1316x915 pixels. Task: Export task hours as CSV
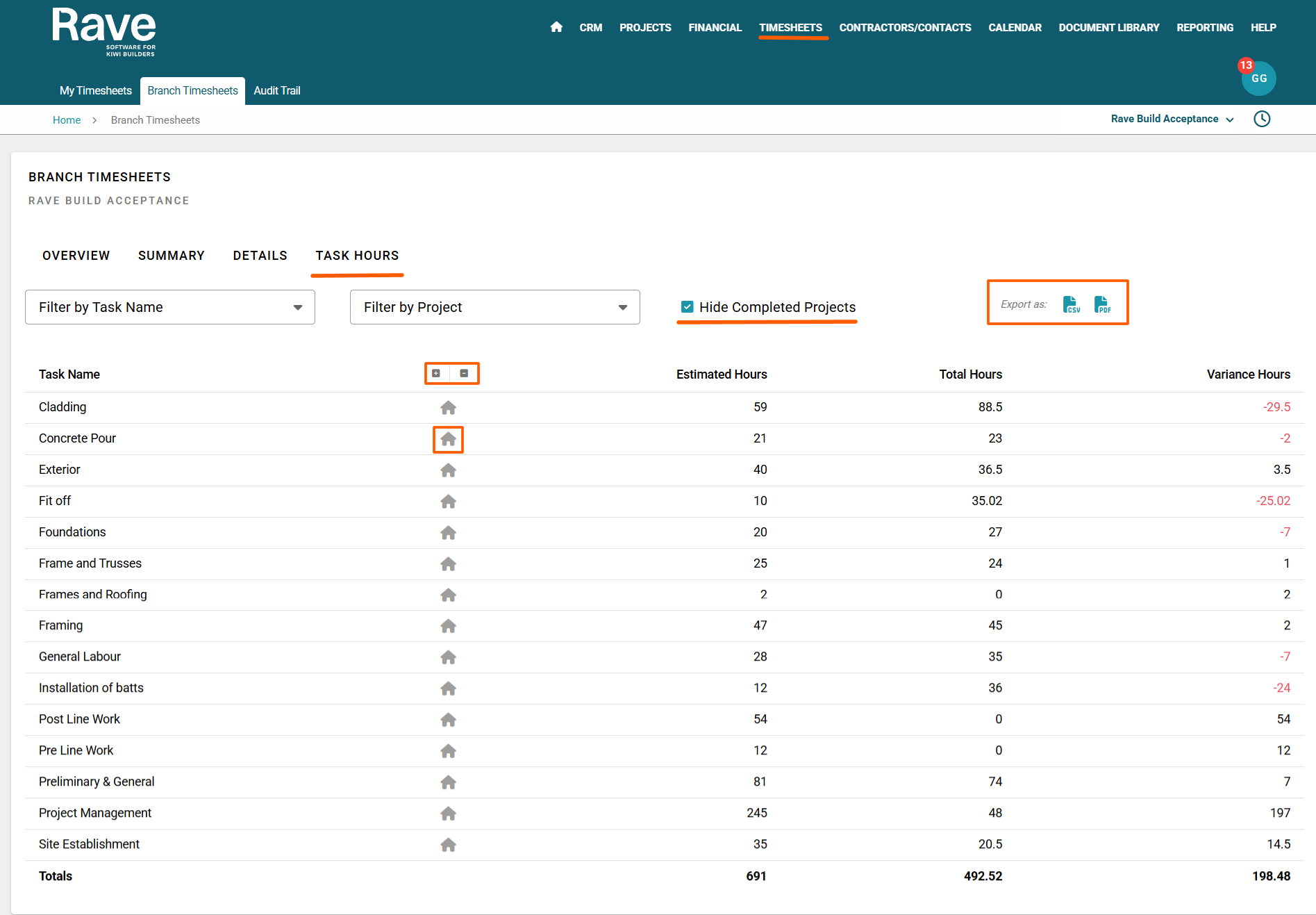(x=1071, y=304)
